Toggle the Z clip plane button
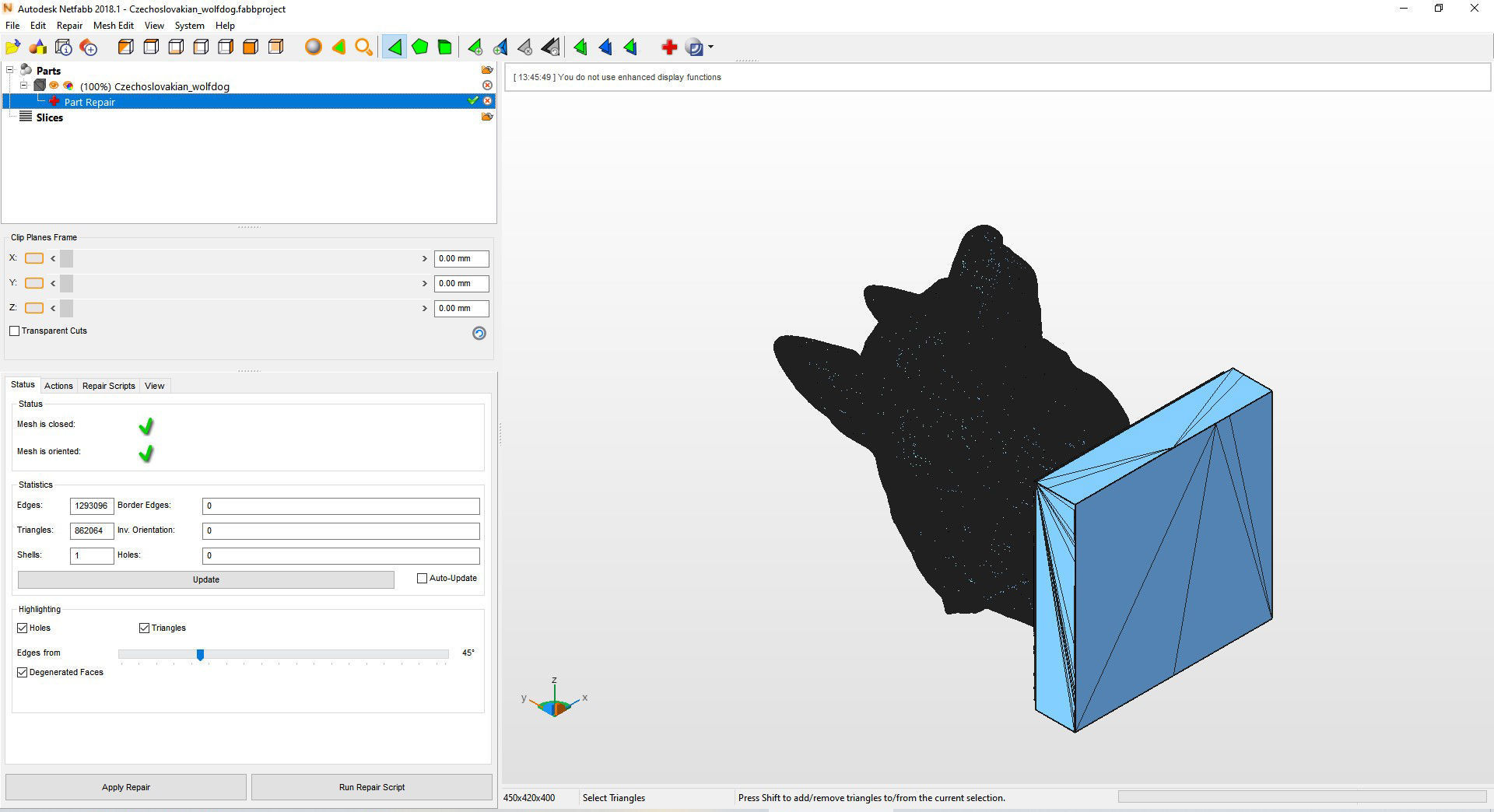Viewport: 1494px width, 812px height. click(x=34, y=308)
